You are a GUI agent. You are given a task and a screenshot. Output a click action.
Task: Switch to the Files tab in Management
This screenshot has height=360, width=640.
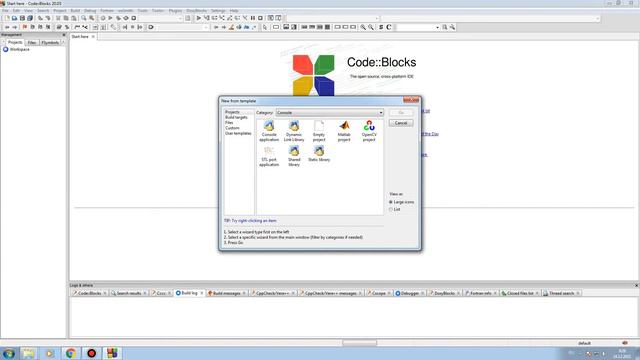[x=32, y=42]
